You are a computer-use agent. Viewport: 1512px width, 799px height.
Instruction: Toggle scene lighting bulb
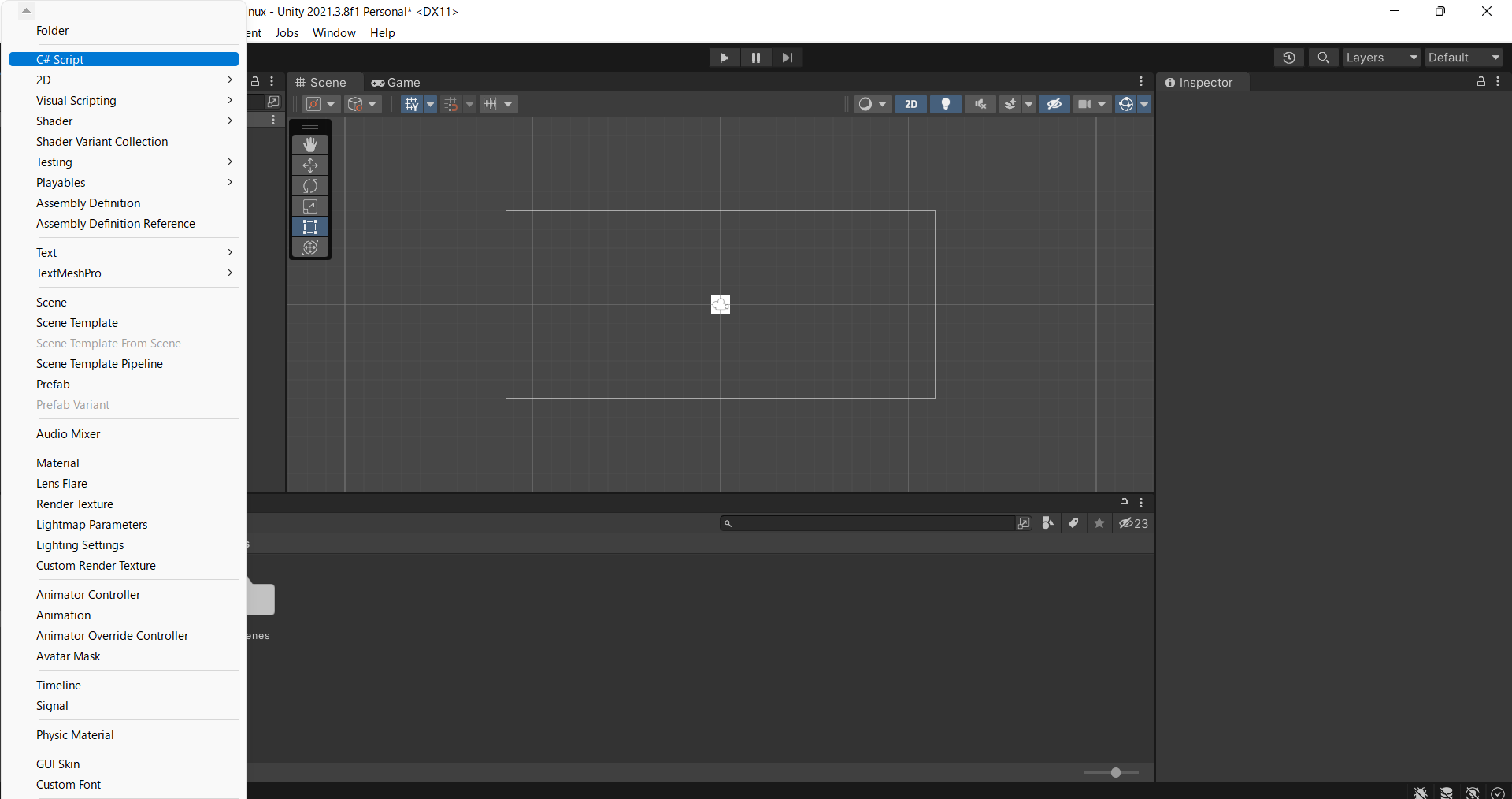tap(946, 104)
